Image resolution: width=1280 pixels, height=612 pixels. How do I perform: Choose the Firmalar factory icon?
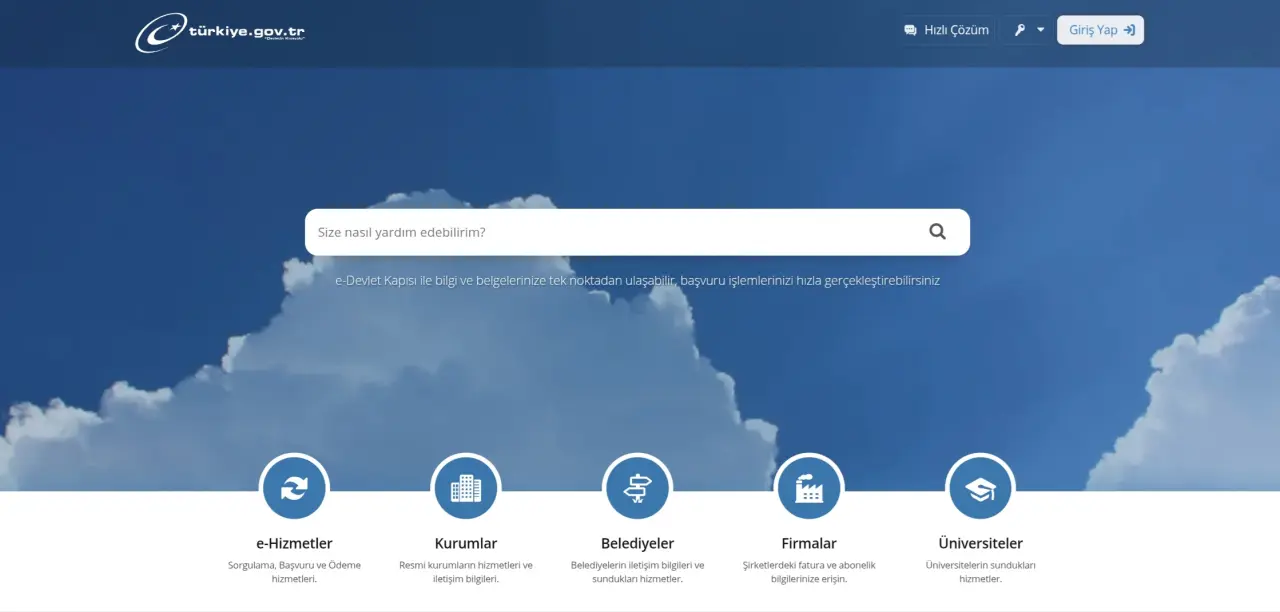[809, 488]
